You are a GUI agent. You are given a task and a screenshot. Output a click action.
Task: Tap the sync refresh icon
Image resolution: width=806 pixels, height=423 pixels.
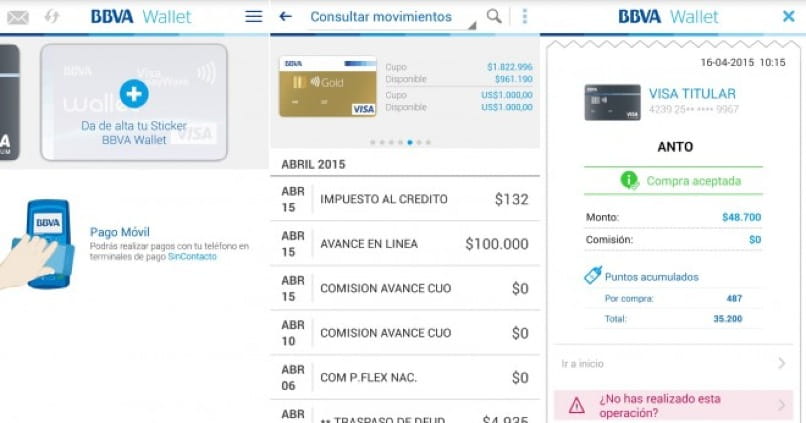point(51,17)
